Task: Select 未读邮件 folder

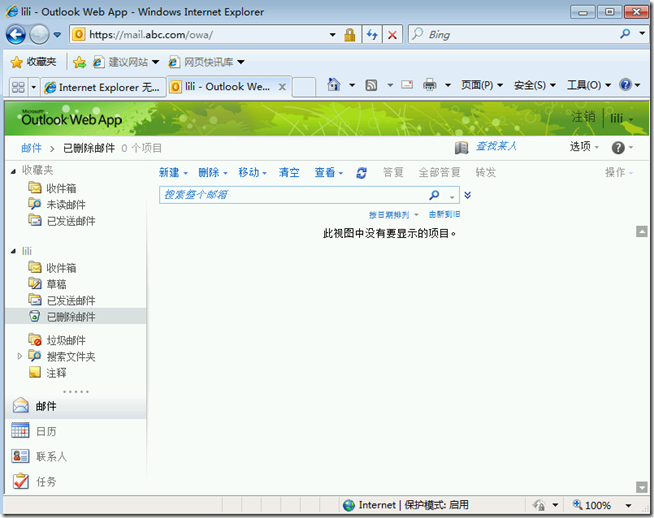Action: (x=57, y=204)
